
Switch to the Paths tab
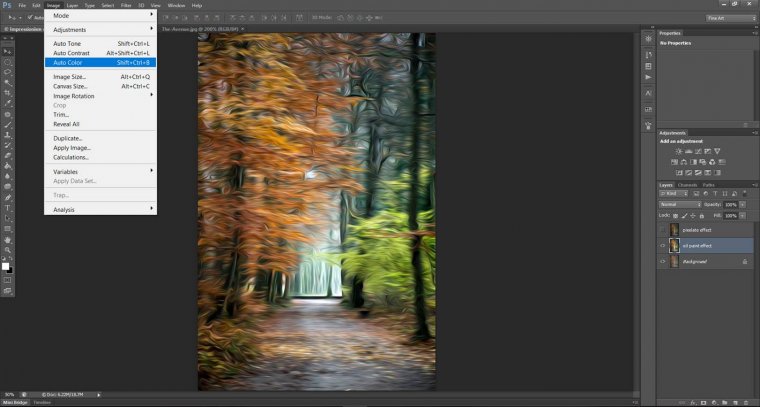pyautogui.click(x=708, y=185)
